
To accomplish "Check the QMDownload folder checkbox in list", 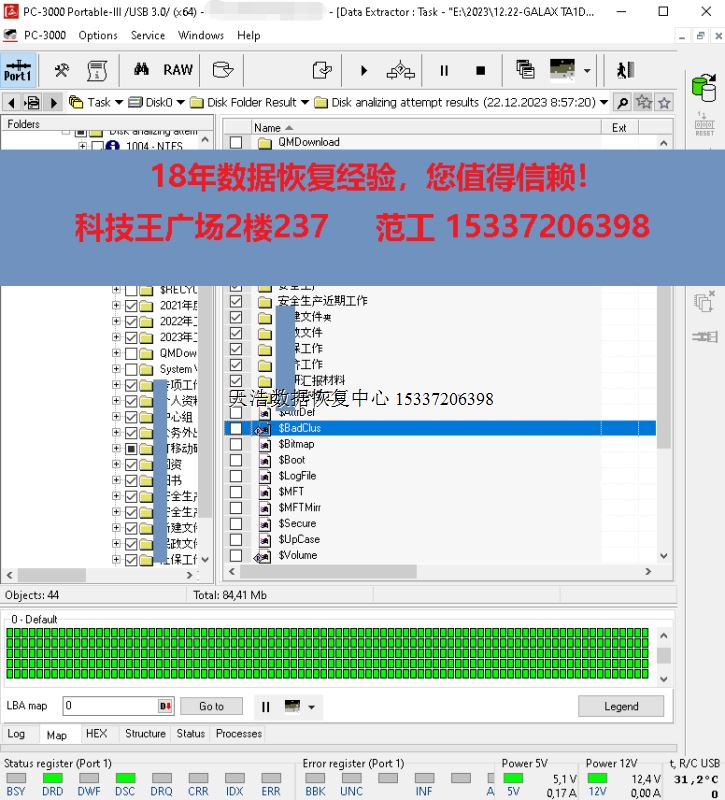I will pyautogui.click(x=236, y=142).
